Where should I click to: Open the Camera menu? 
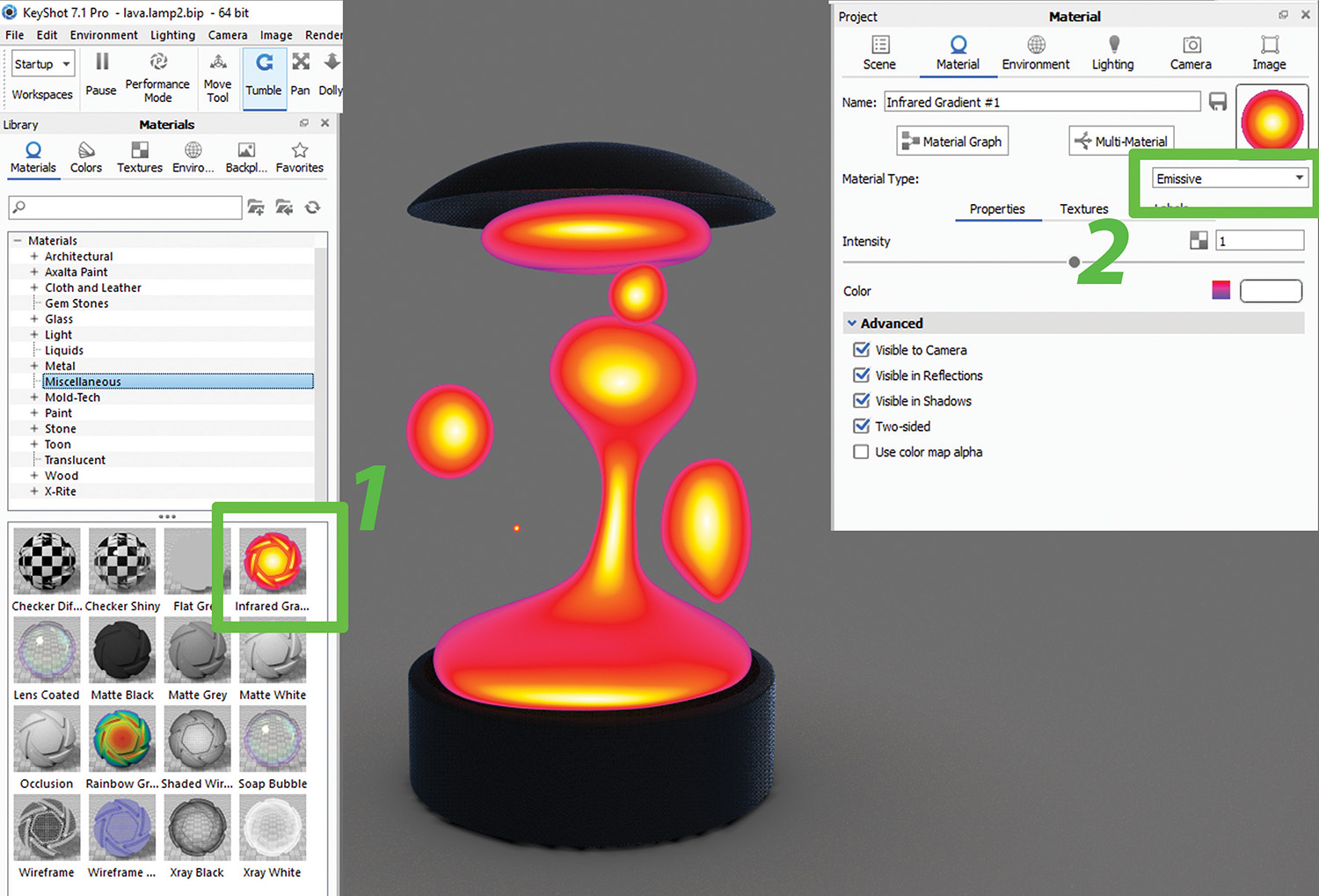228,35
